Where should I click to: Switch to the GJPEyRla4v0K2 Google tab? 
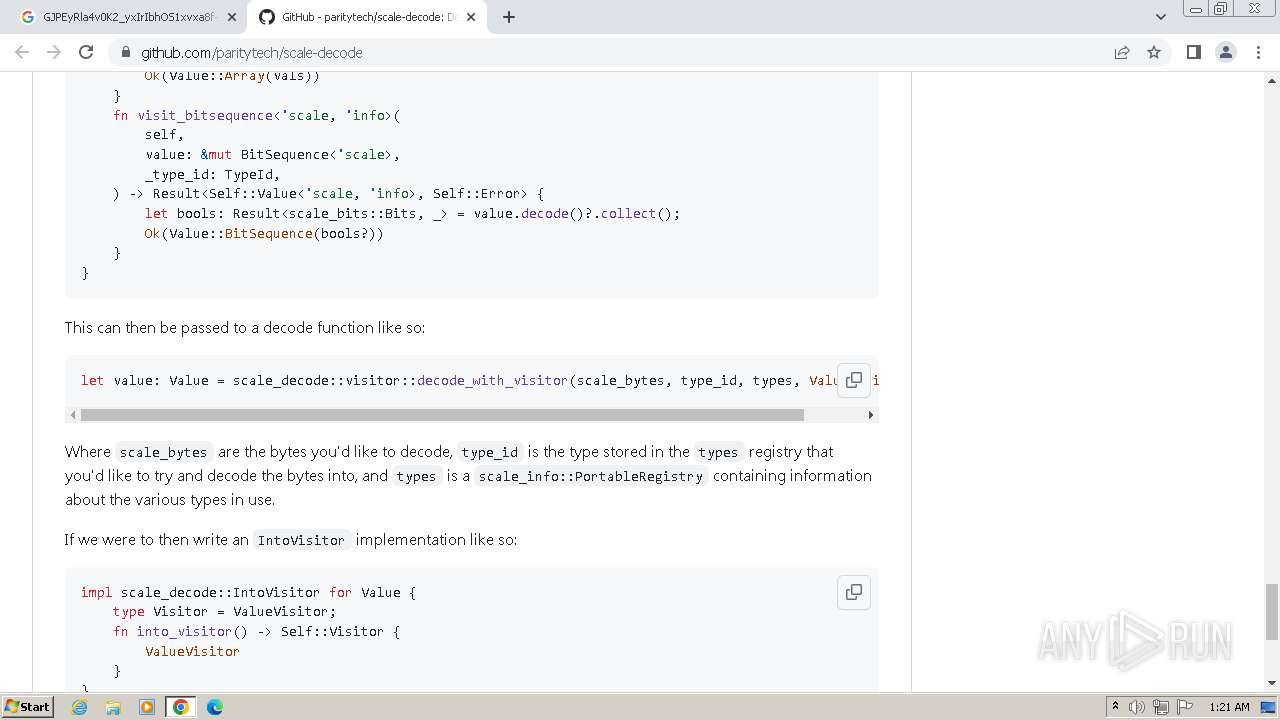click(x=128, y=17)
